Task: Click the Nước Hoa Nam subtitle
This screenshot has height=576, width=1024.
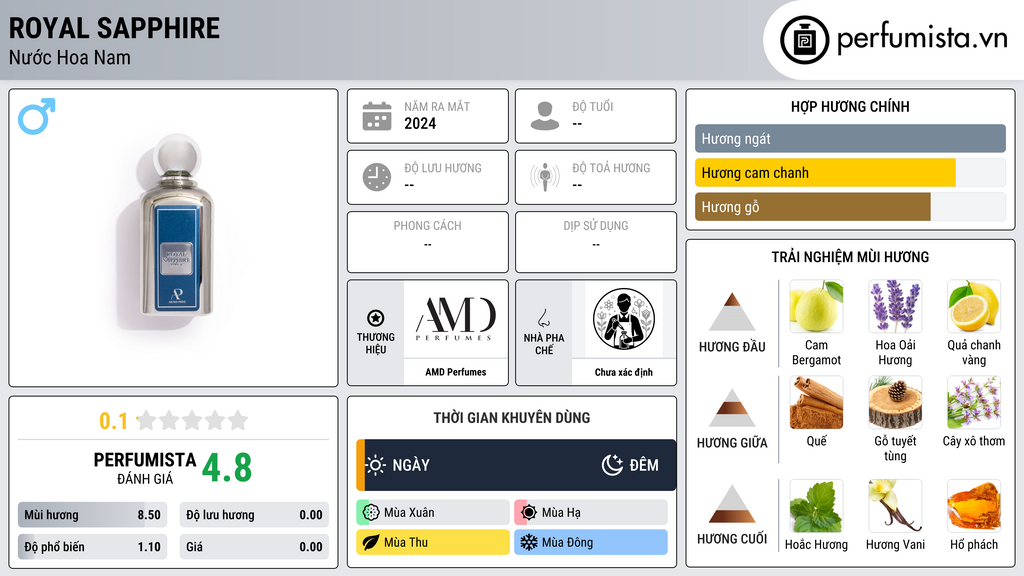Action: [x=70, y=57]
